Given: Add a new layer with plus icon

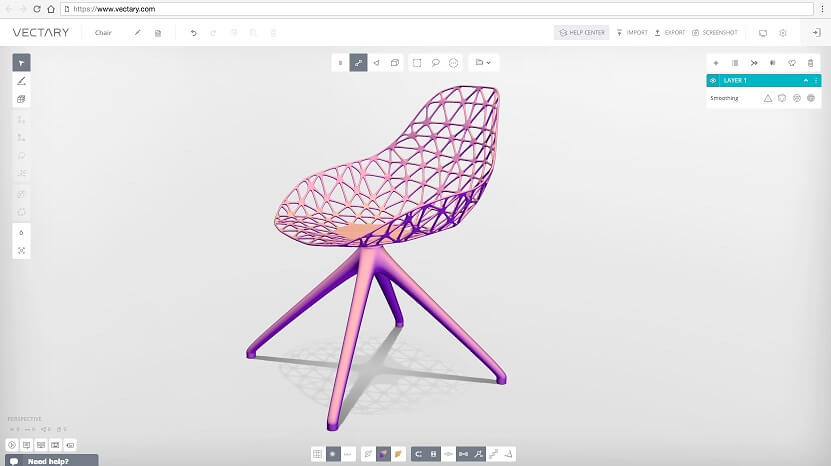Looking at the screenshot, I should (715, 63).
